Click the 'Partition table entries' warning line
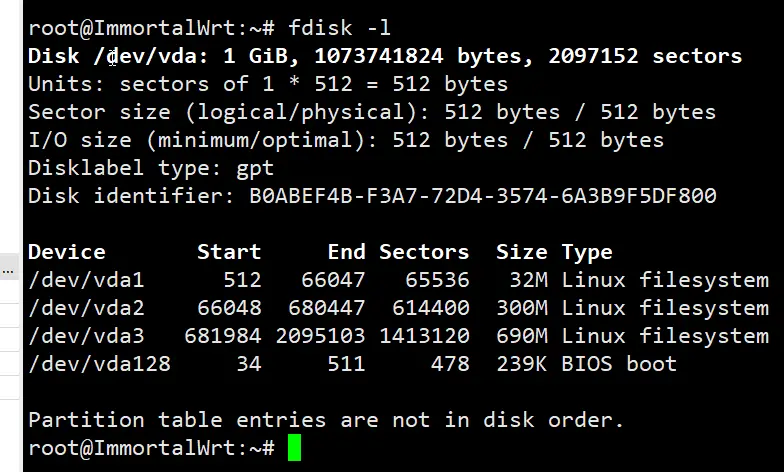 coord(326,419)
